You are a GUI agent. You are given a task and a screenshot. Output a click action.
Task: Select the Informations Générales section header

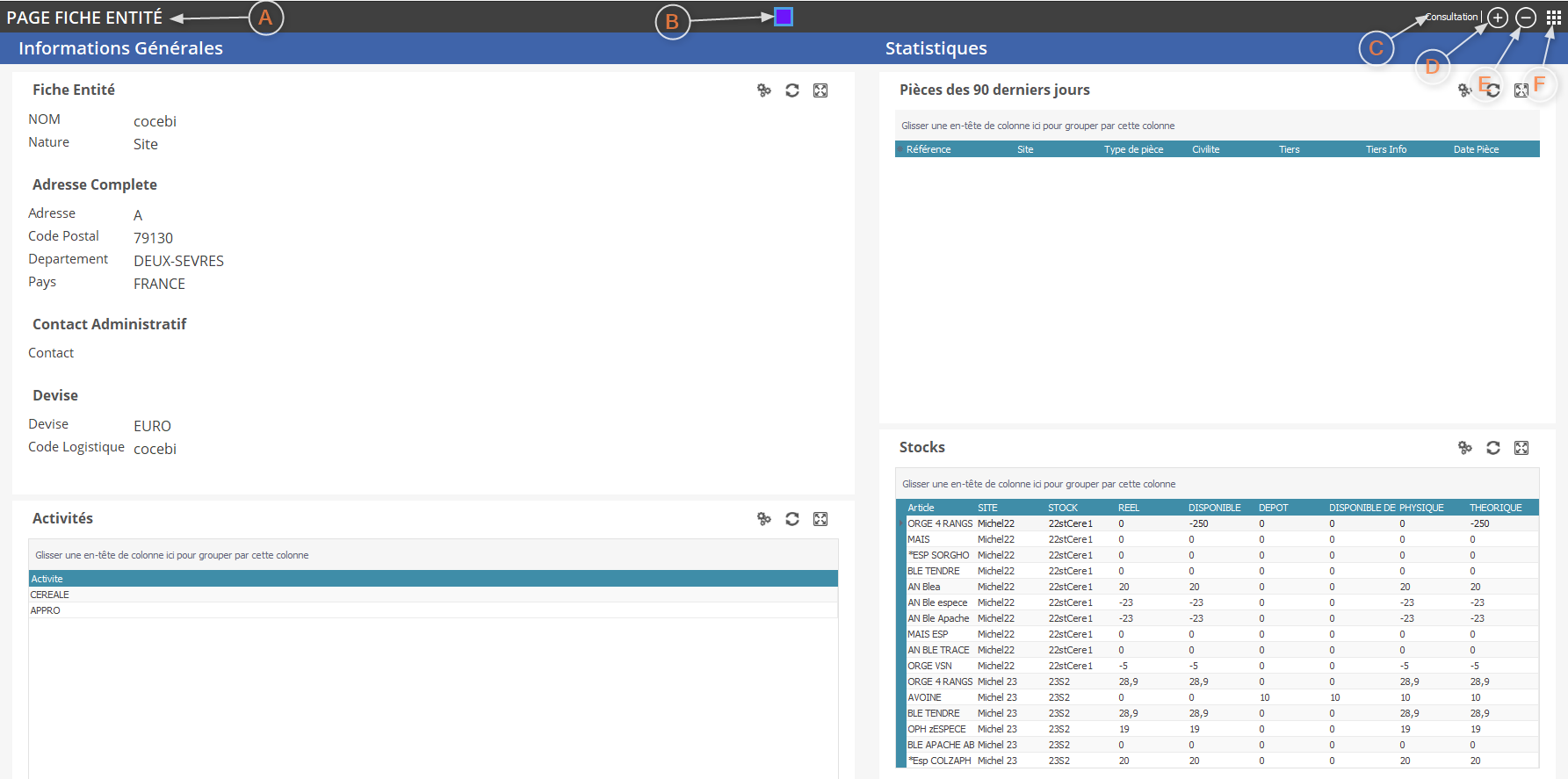[x=120, y=48]
